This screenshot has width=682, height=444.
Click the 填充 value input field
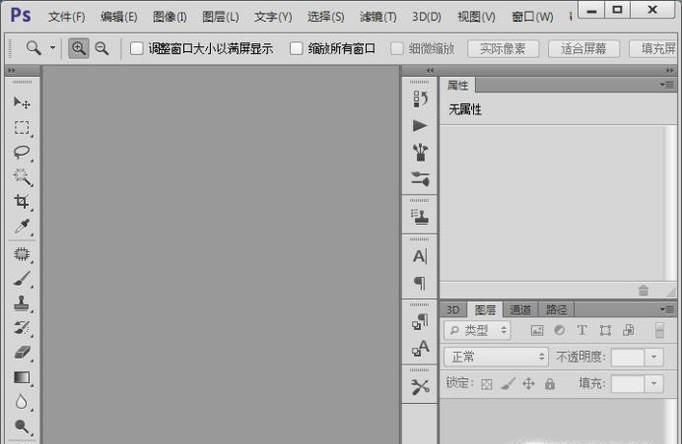pos(627,384)
